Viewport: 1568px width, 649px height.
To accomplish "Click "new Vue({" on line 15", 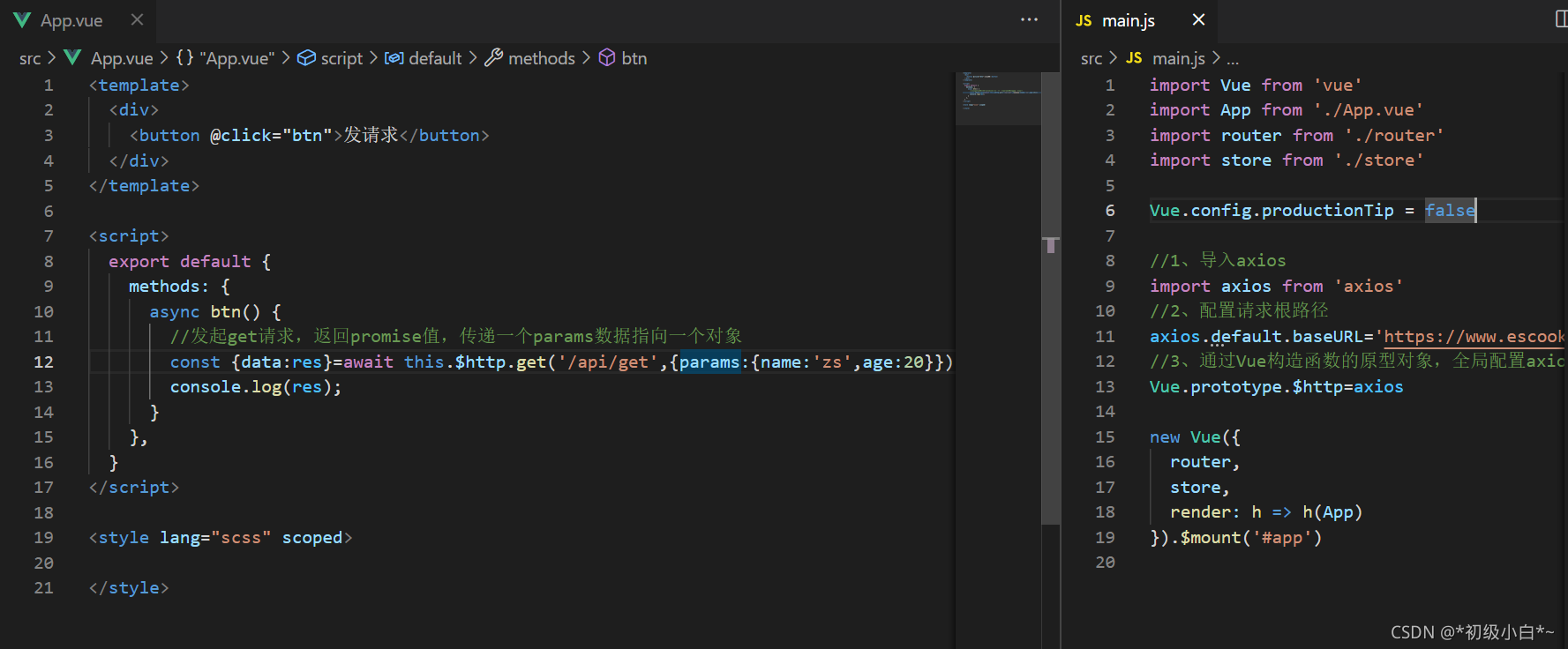I will (1195, 437).
